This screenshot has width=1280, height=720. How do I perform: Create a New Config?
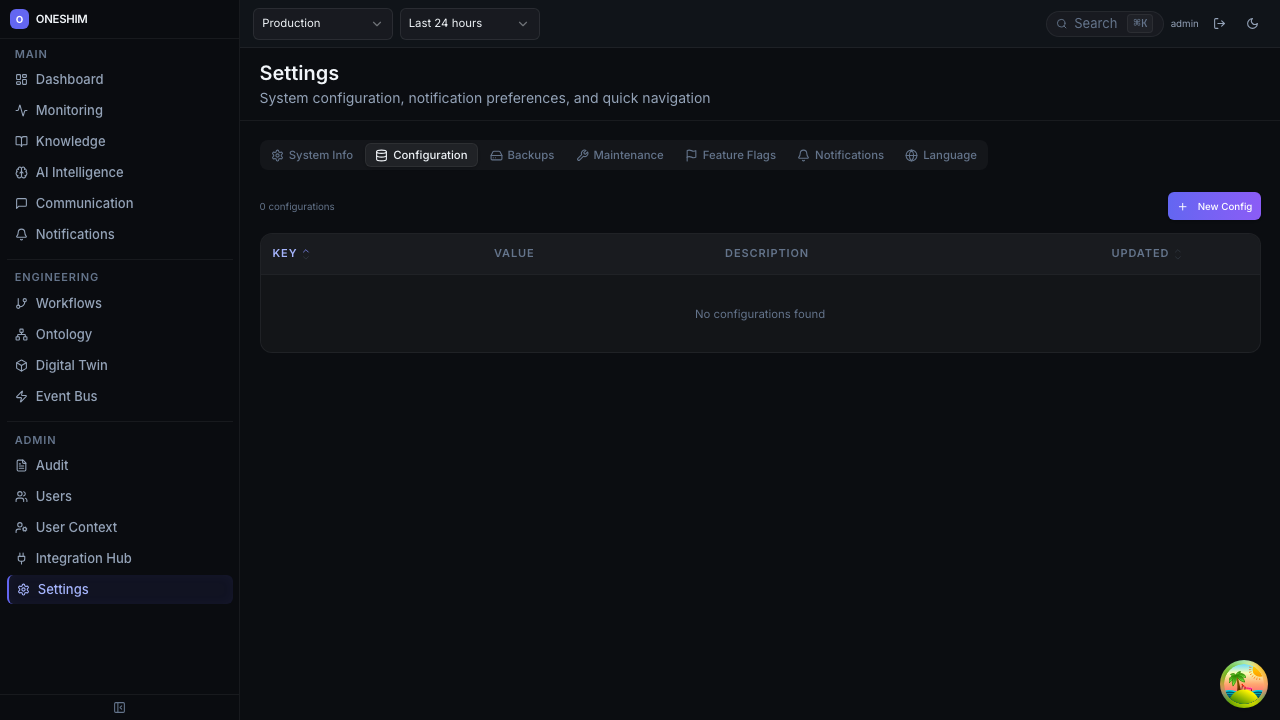tap(1214, 206)
